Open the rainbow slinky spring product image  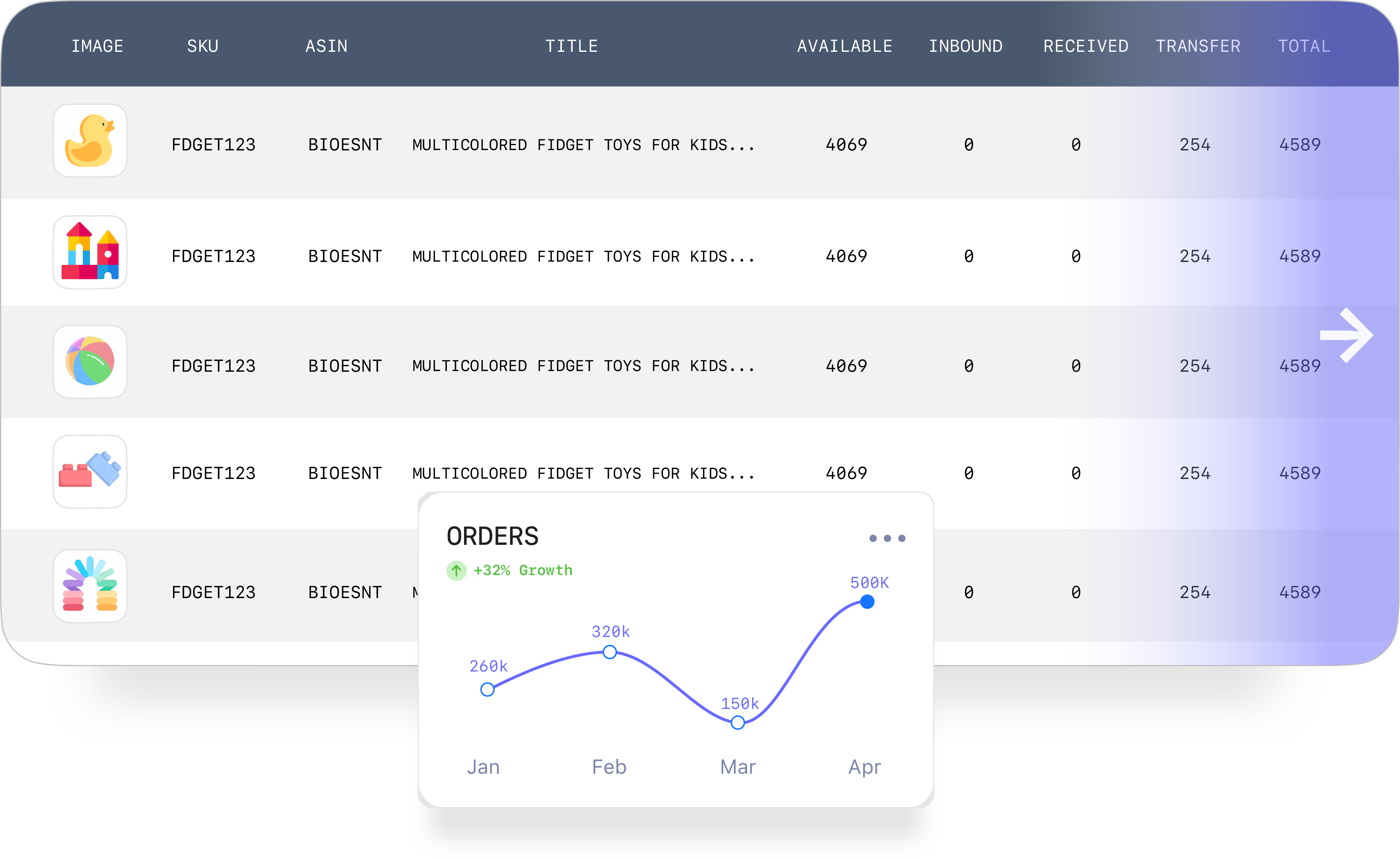click(90, 586)
